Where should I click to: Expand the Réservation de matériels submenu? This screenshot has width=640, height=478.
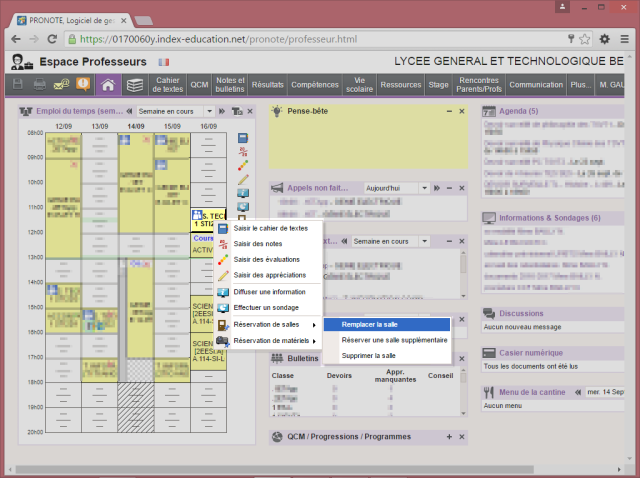(x=271, y=342)
